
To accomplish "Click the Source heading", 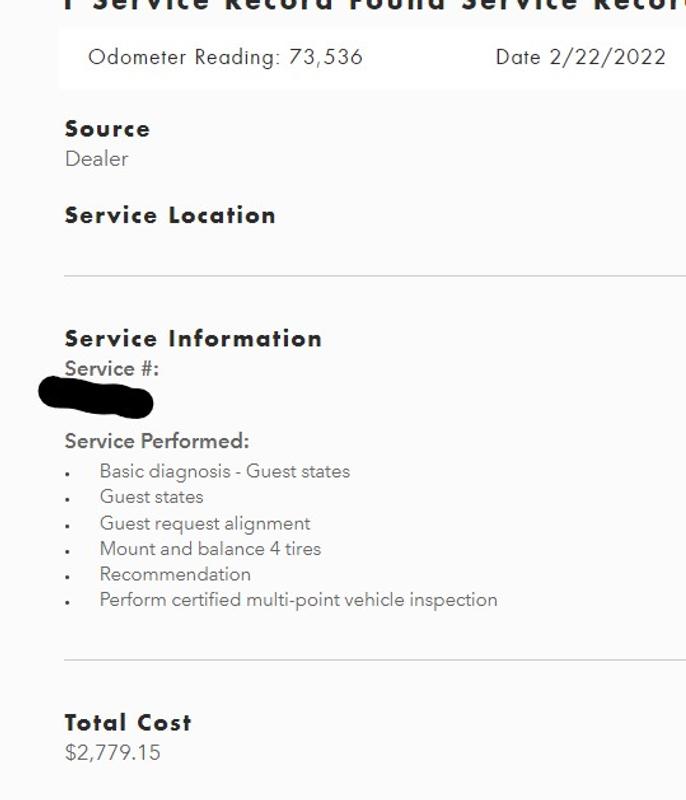I will [x=107, y=129].
